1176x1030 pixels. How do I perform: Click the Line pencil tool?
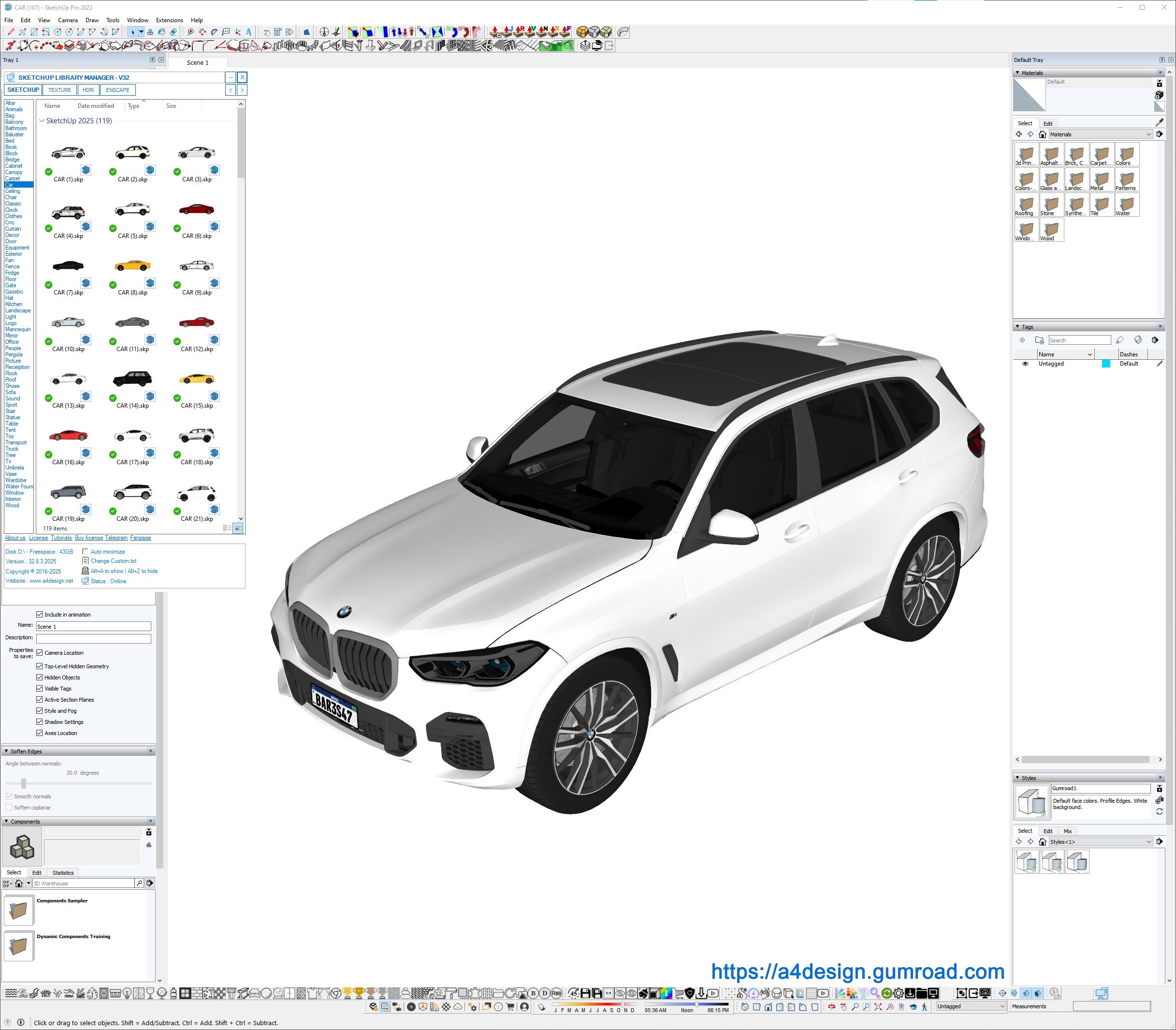click(11, 32)
